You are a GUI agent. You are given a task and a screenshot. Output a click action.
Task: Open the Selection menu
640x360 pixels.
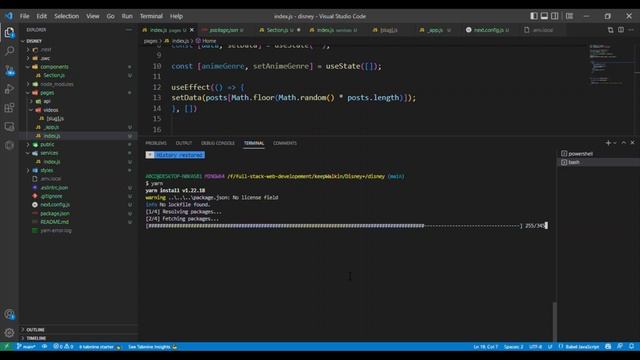tap(67, 16)
